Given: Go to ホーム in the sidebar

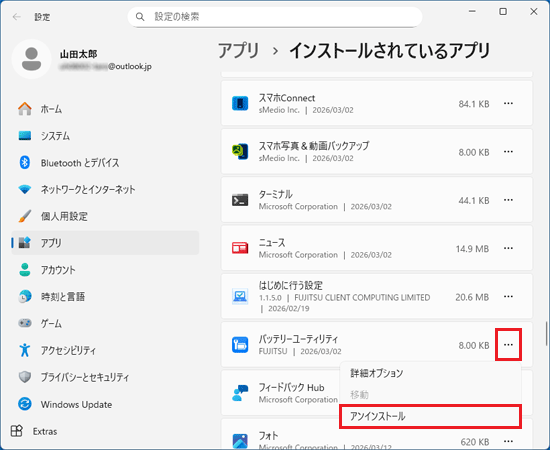Looking at the screenshot, I should [x=105, y=109].
